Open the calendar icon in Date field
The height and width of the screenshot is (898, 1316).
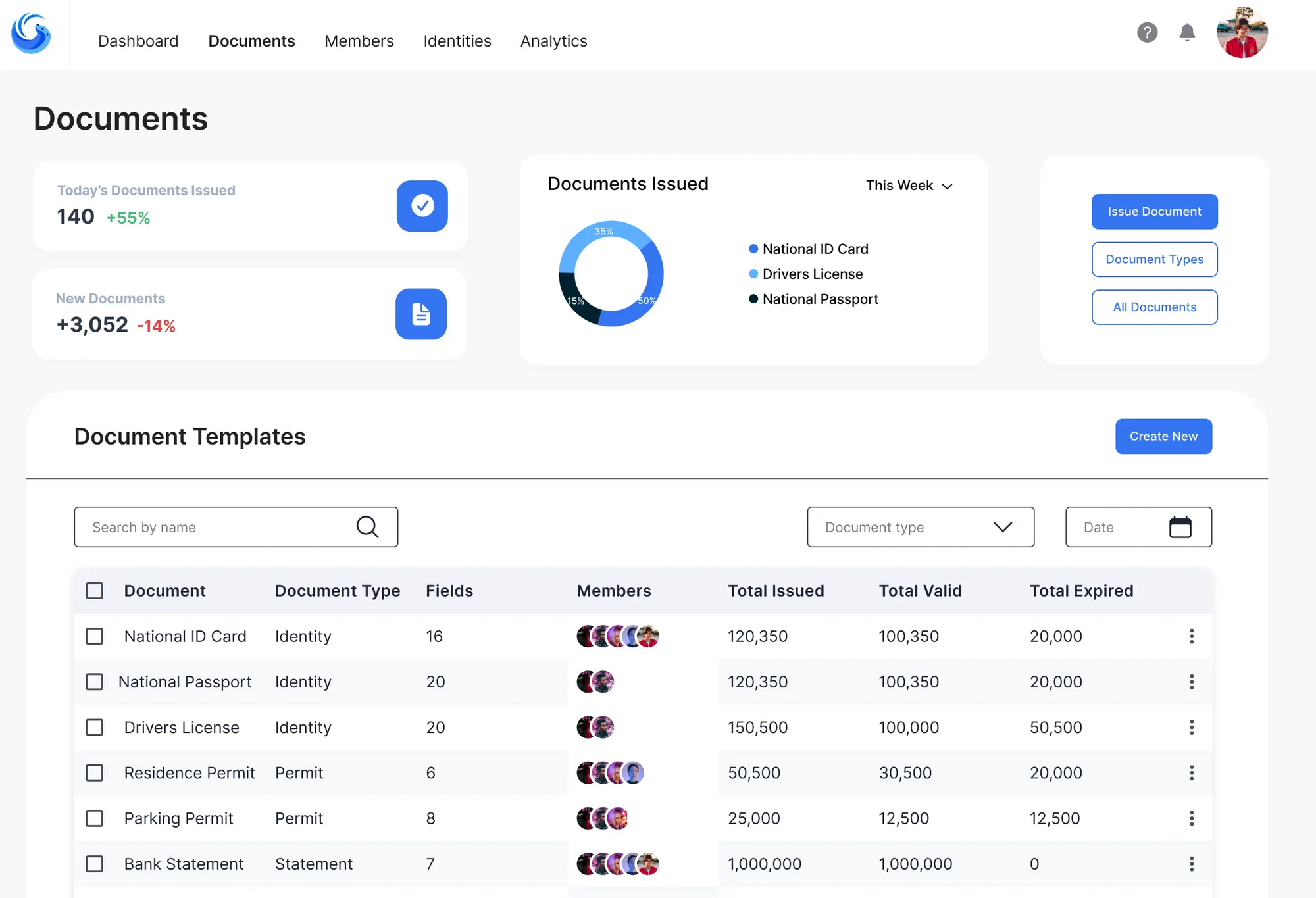[1180, 527]
